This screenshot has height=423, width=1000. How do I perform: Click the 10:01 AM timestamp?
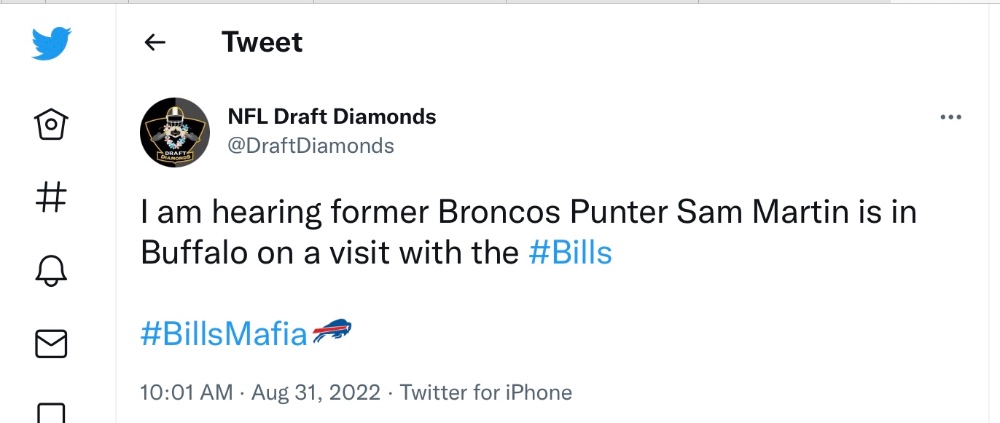click(x=186, y=392)
